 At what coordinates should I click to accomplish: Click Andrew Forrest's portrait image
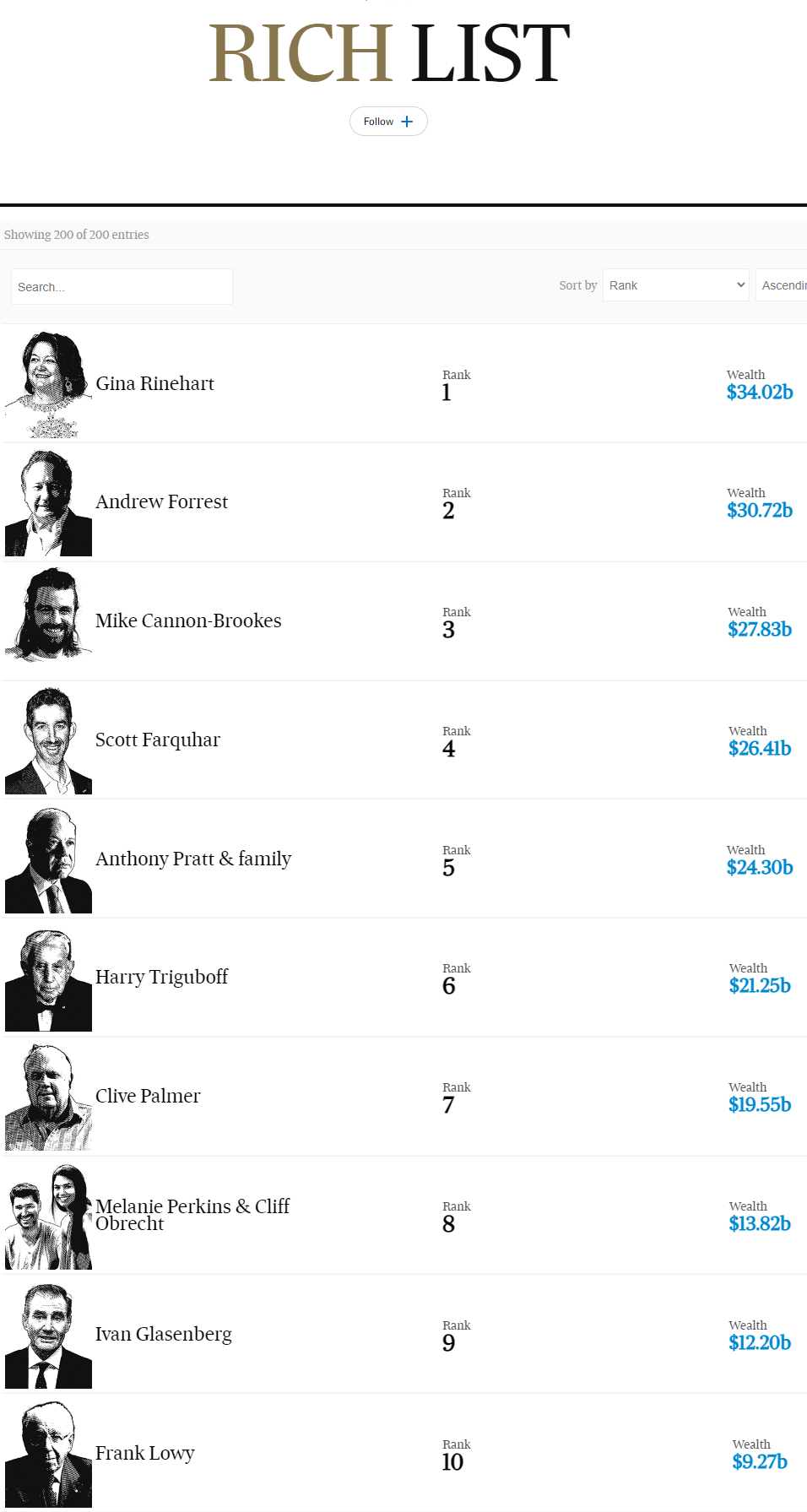click(49, 503)
